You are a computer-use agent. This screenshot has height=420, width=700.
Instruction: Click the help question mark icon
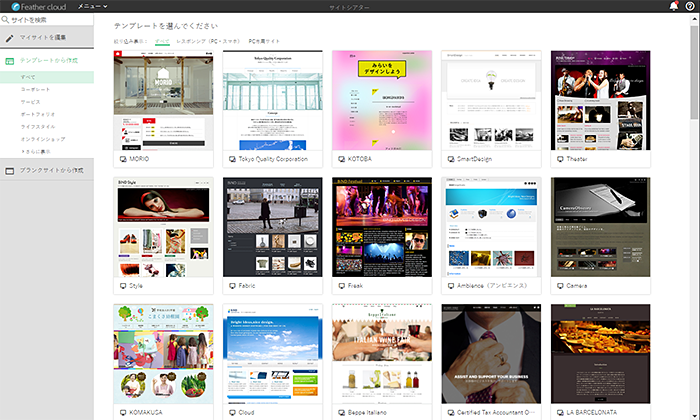pyautogui.click(x=689, y=6)
